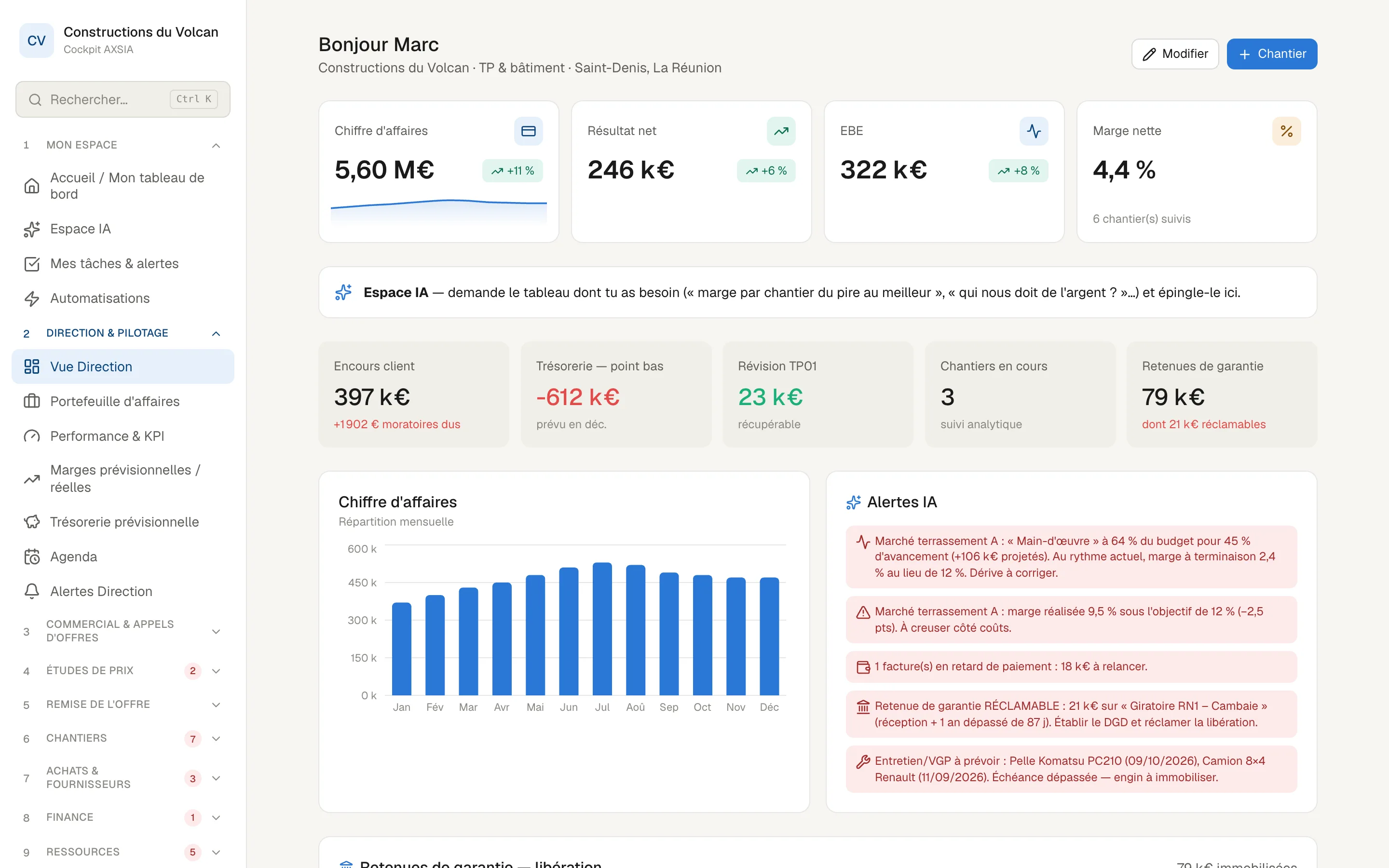The height and width of the screenshot is (868, 1389).
Task: Expand the FINANCE section
Action: pos(216,817)
